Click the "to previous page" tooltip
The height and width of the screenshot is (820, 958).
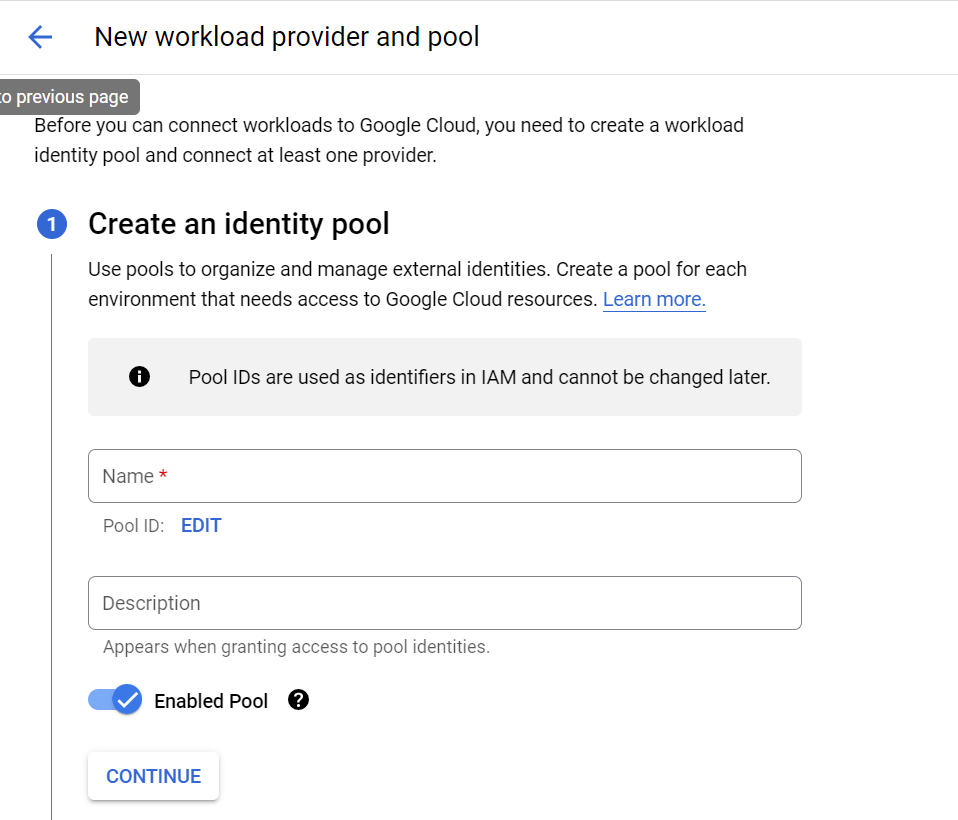click(x=66, y=97)
